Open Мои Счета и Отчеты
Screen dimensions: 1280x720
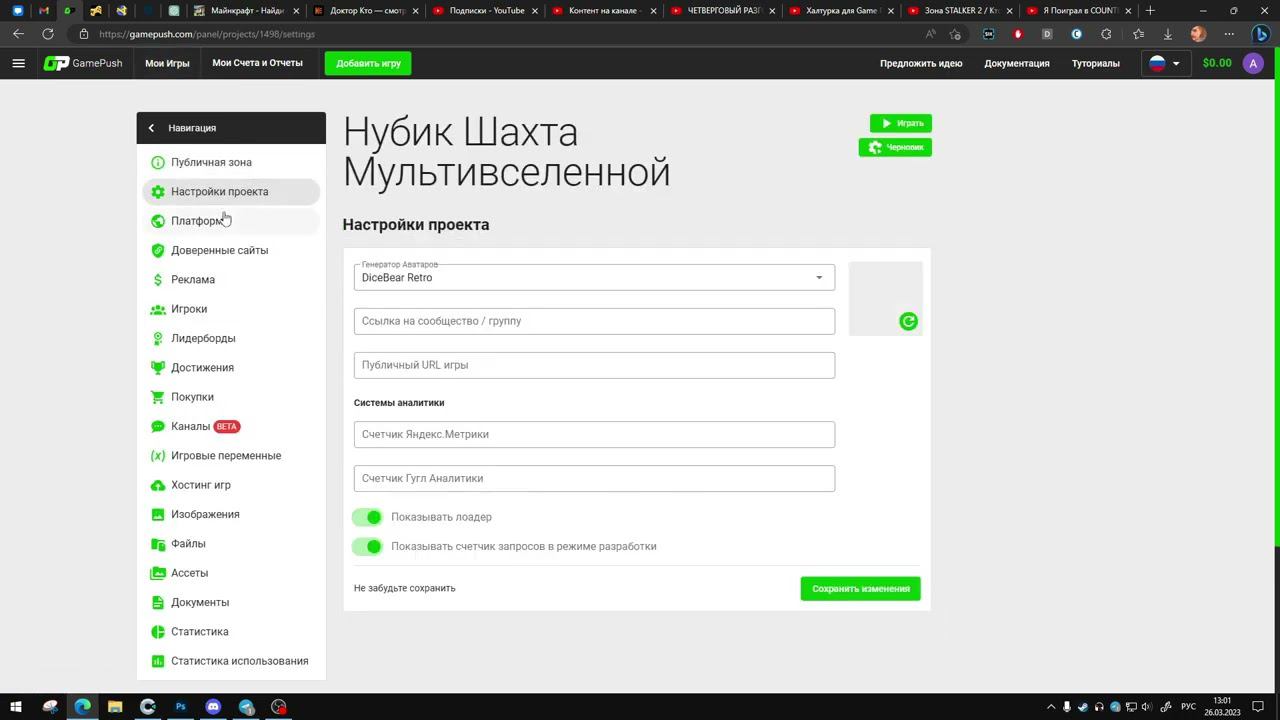tap(257, 63)
